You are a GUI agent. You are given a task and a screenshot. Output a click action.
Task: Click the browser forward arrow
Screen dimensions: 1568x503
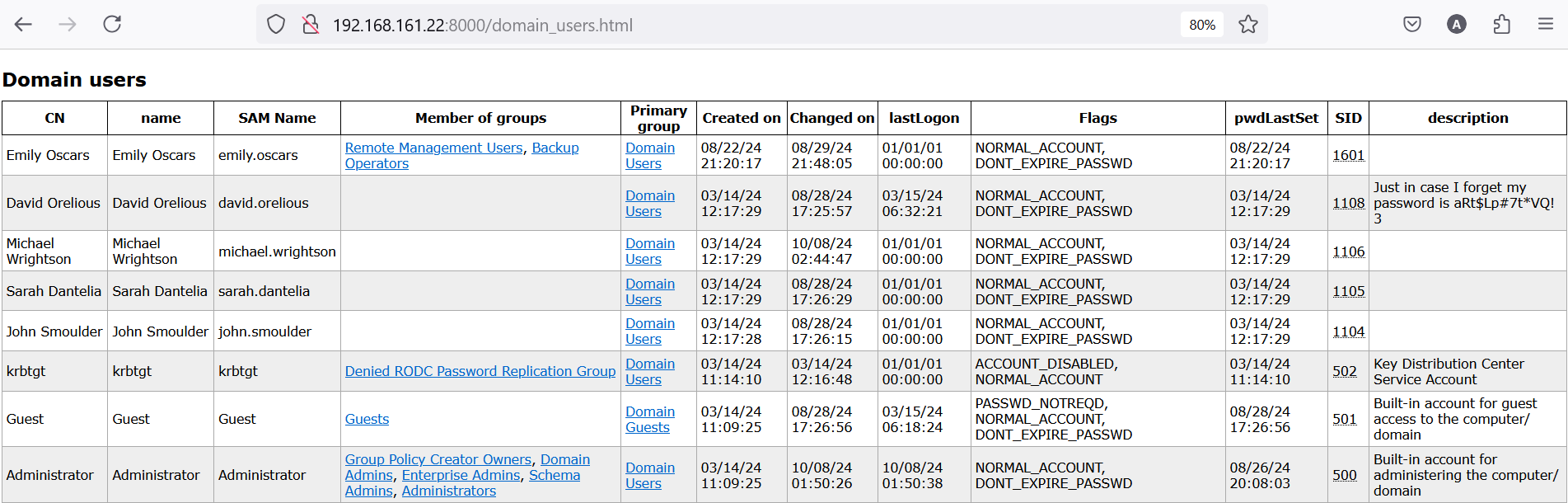68,25
